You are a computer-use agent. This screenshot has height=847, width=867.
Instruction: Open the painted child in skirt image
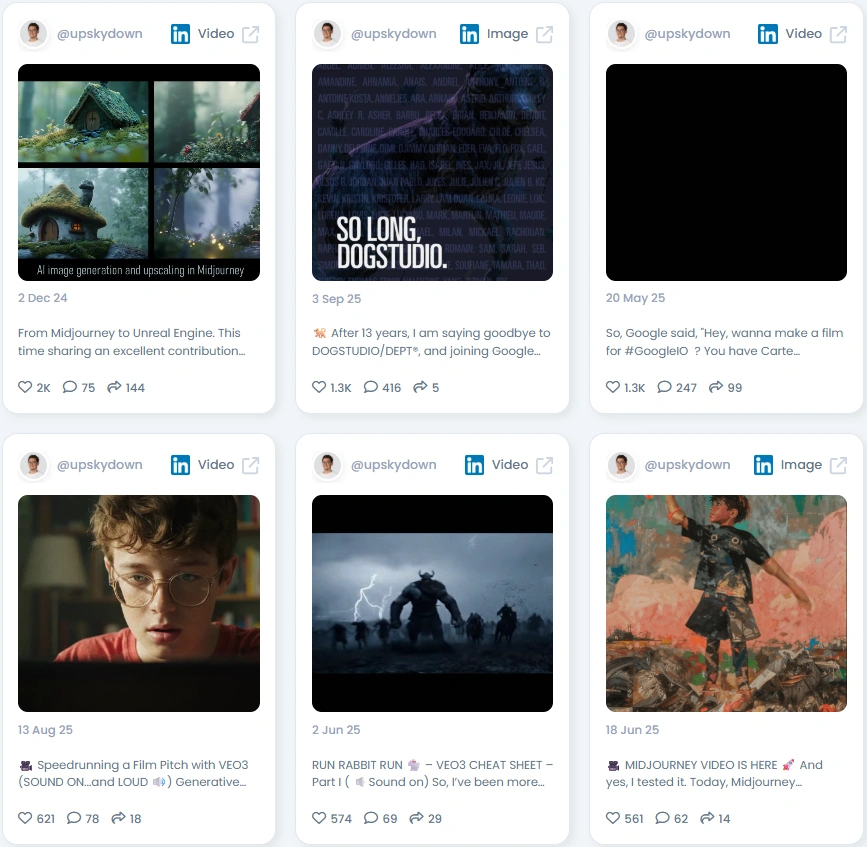point(726,603)
